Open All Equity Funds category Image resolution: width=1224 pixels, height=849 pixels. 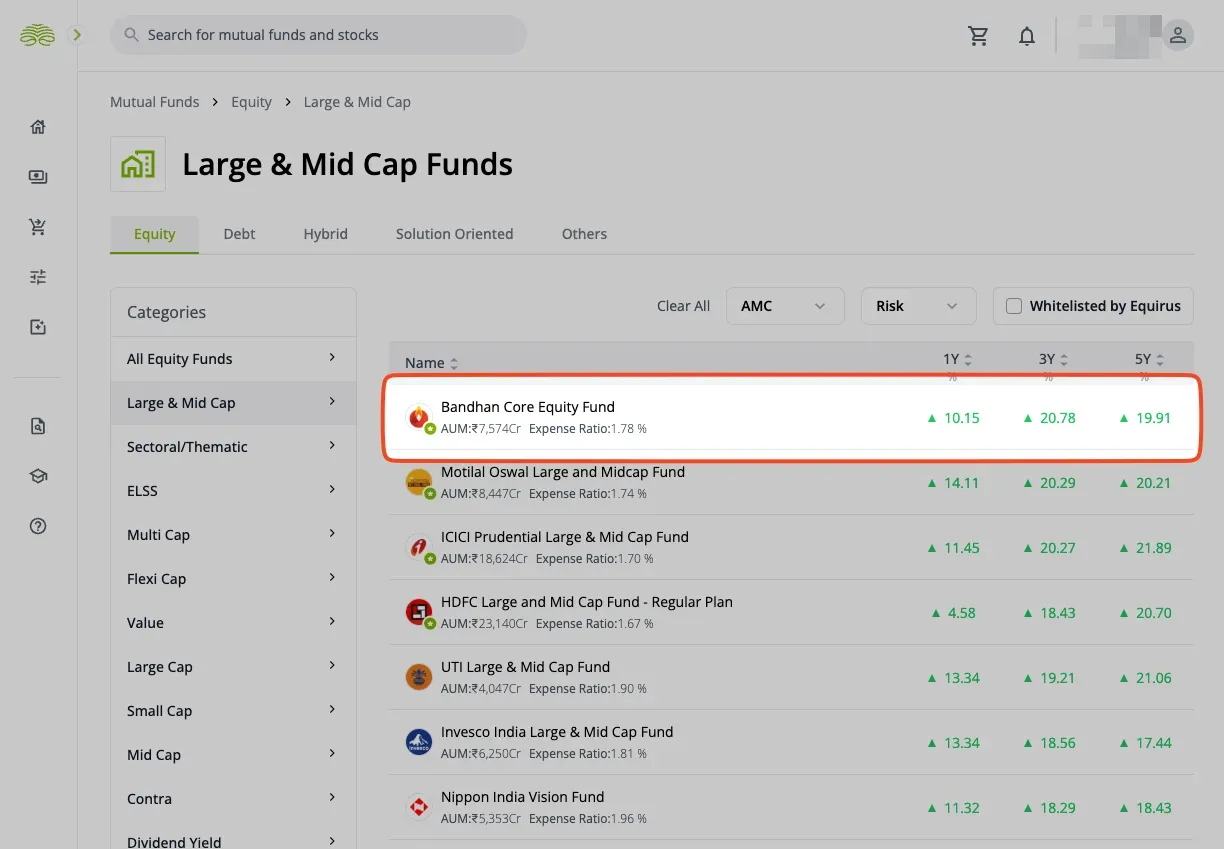point(233,359)
